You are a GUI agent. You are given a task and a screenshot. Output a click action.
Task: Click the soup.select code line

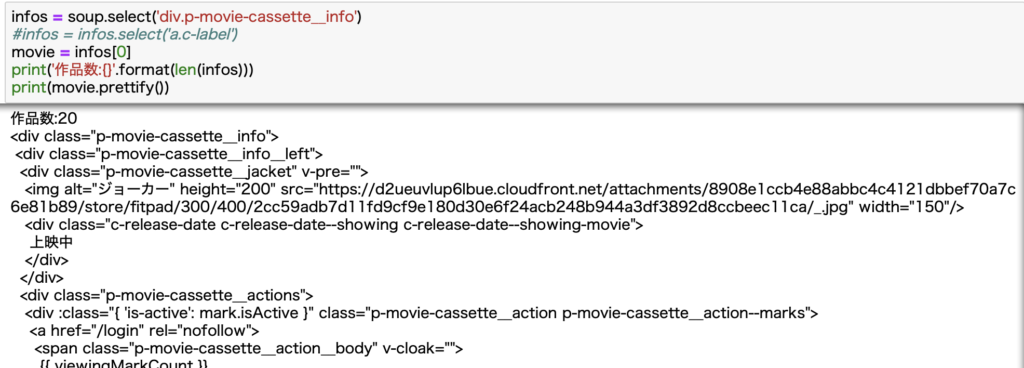tap(187, 17)
